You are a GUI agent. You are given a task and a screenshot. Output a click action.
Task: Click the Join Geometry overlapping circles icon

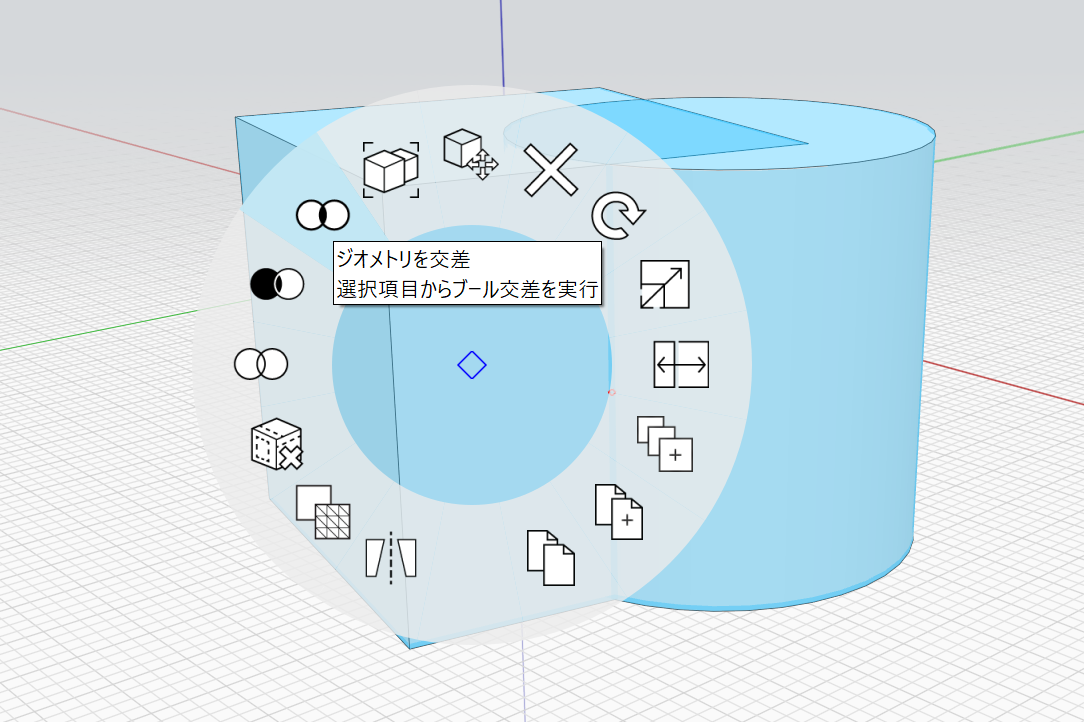pos(261,364)
